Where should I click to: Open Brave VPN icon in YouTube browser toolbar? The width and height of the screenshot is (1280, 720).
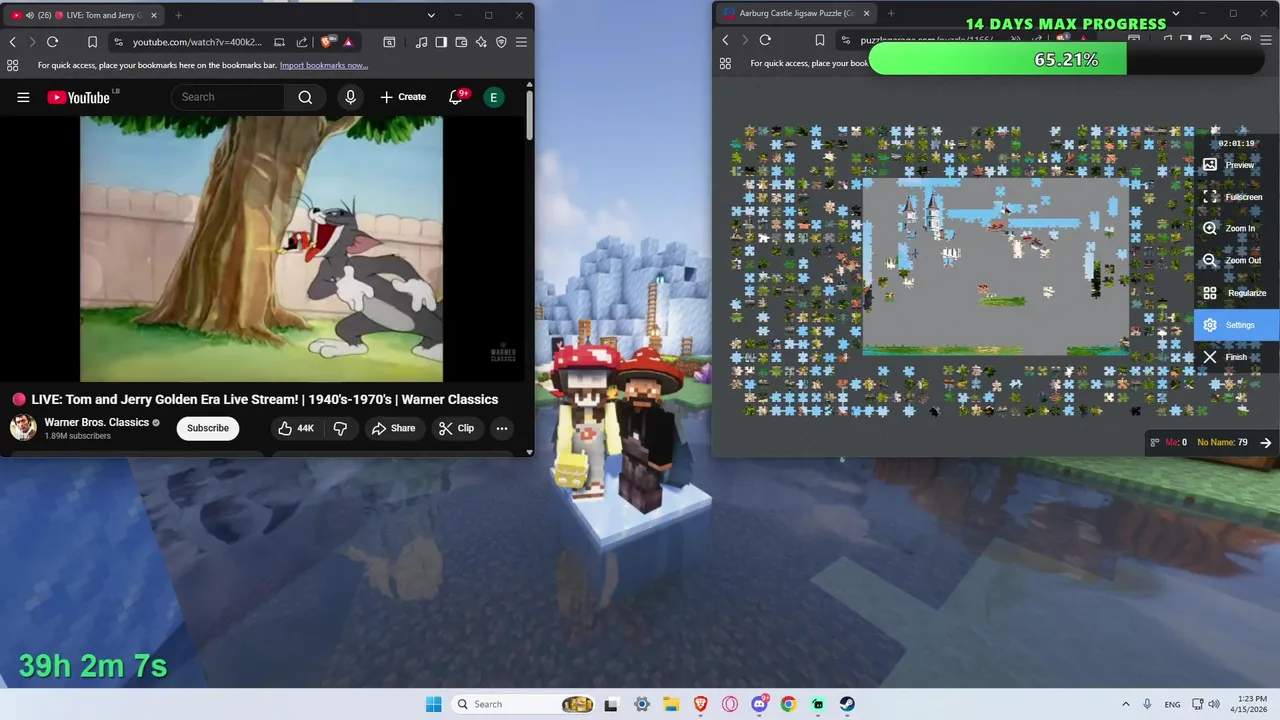click(501, 42)
